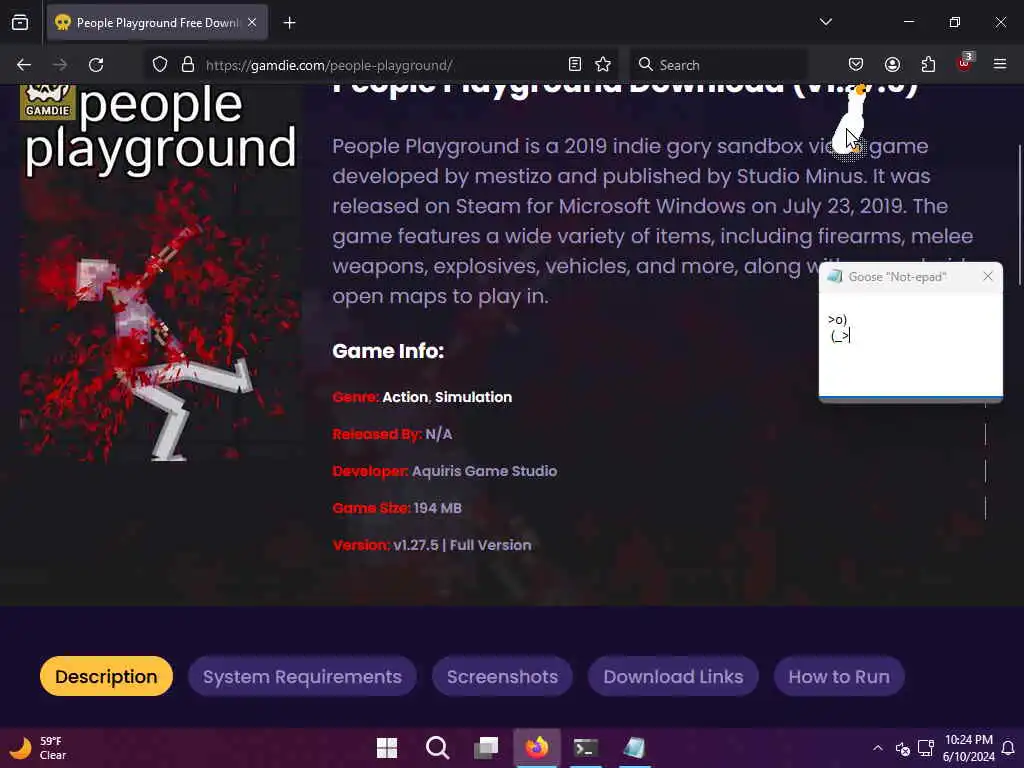
Task: Focus the browser Search box
Action: pyautogui.click(x=718, y=65)
